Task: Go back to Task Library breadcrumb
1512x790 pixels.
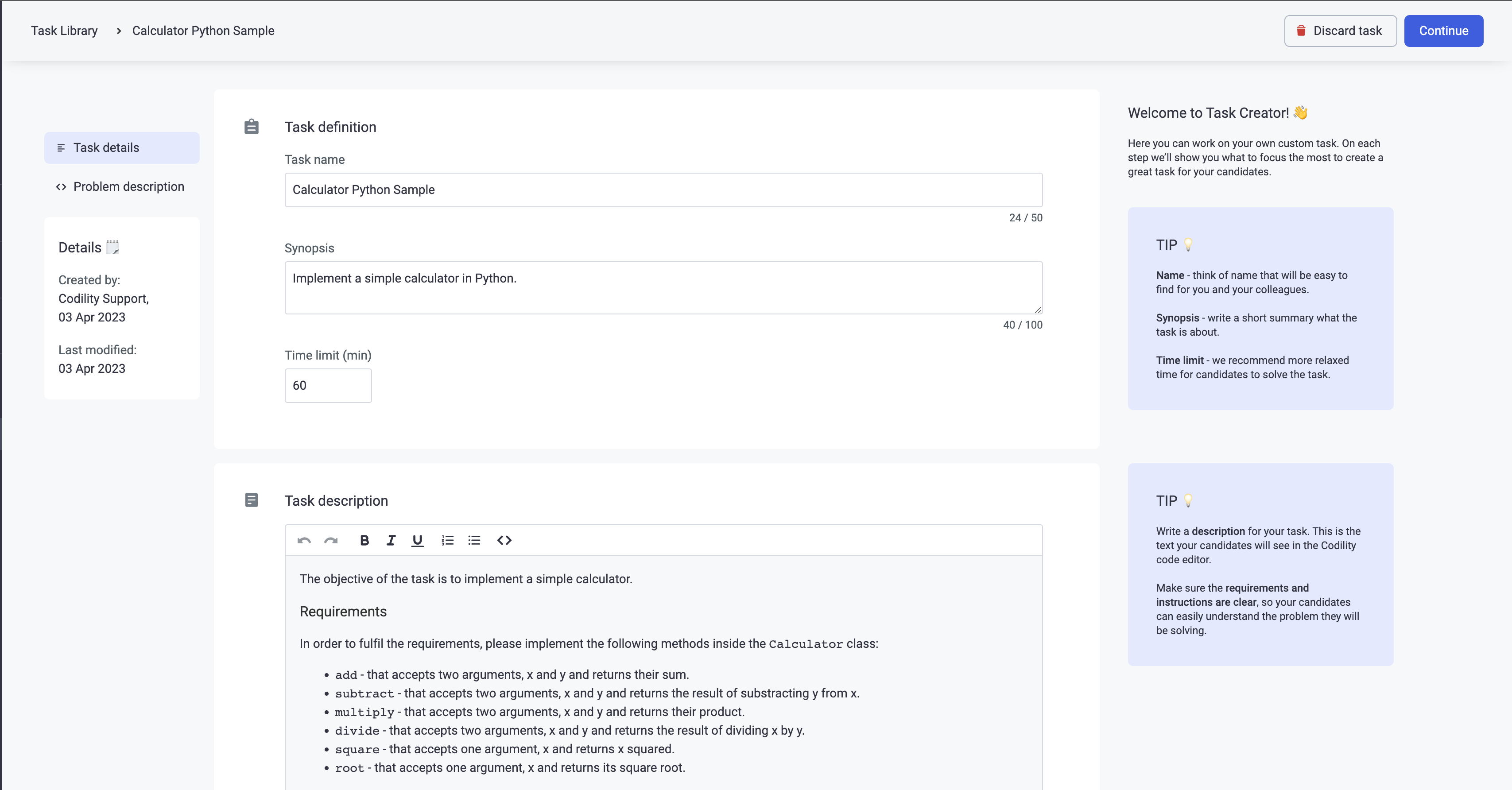Action: [65, 31]
